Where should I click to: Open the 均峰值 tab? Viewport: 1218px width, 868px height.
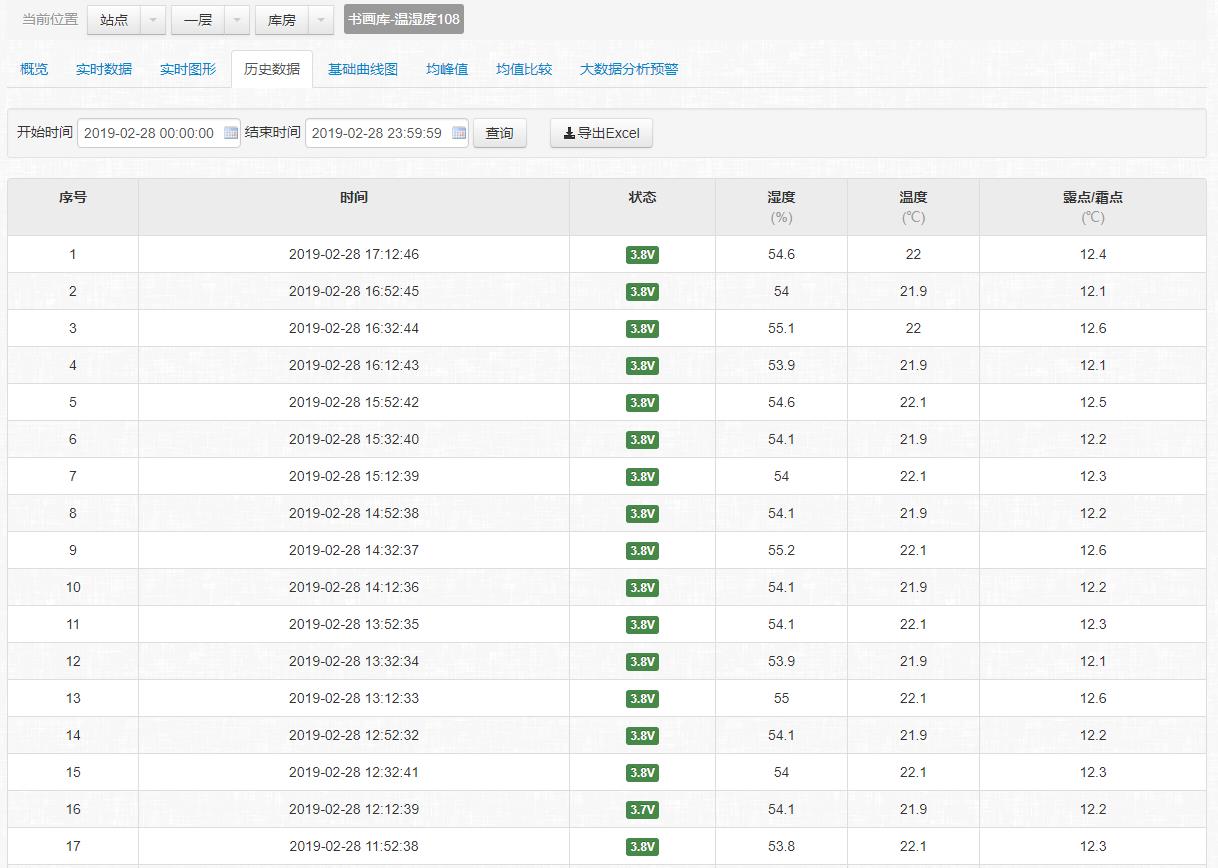[447, 69]
